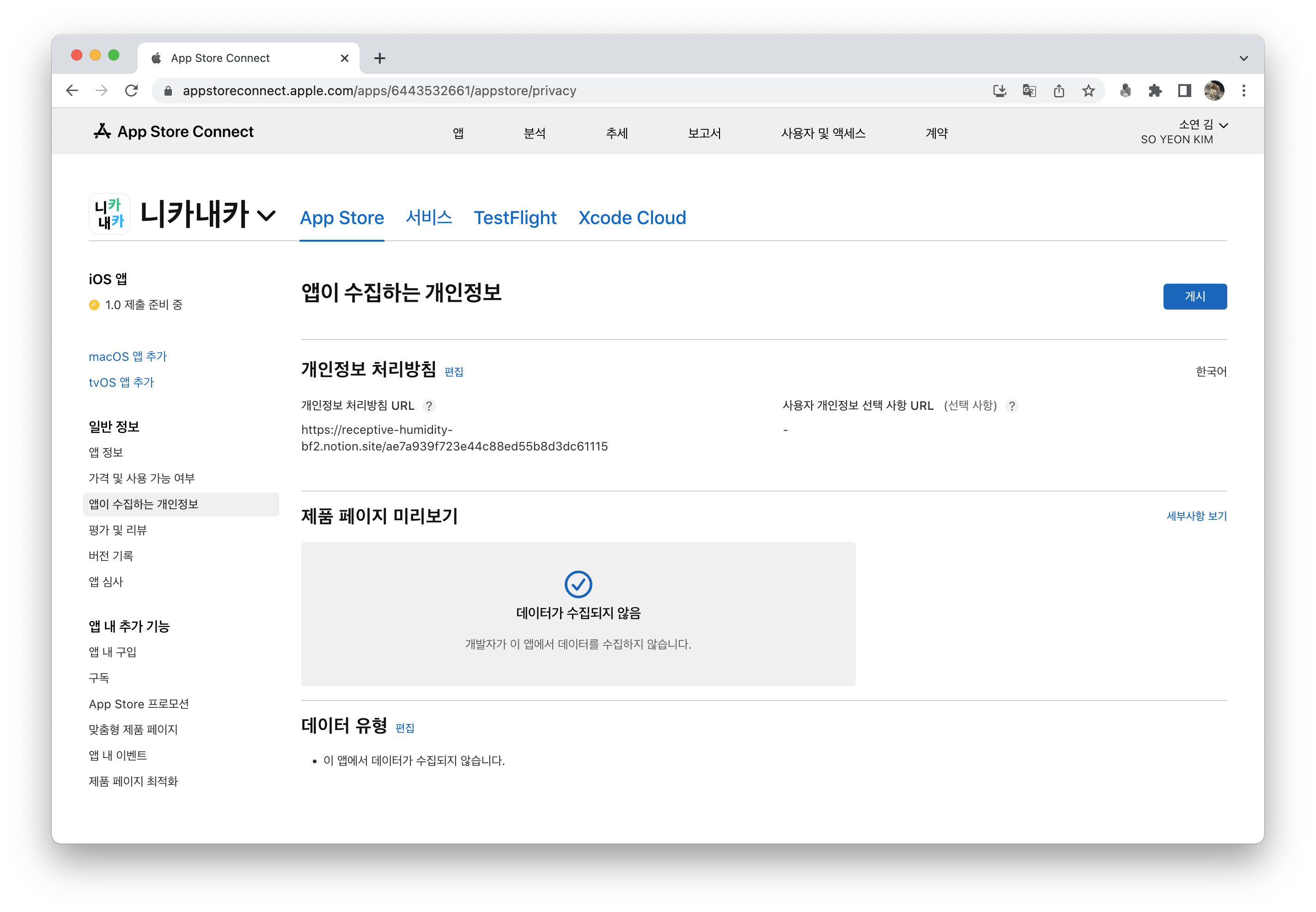Viewport: 1316px width, 912px height.
Task: Select 앱이 수집하는 개인정보 in sidebar
Action: pyautogui.click(x=181, y=505)
